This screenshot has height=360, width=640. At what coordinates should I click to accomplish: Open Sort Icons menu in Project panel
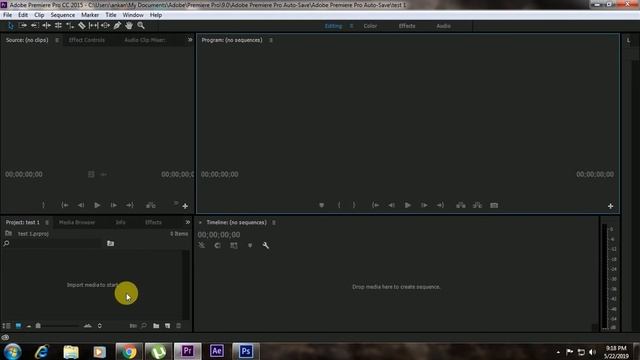pyautogui.click(x=100, y=326)
